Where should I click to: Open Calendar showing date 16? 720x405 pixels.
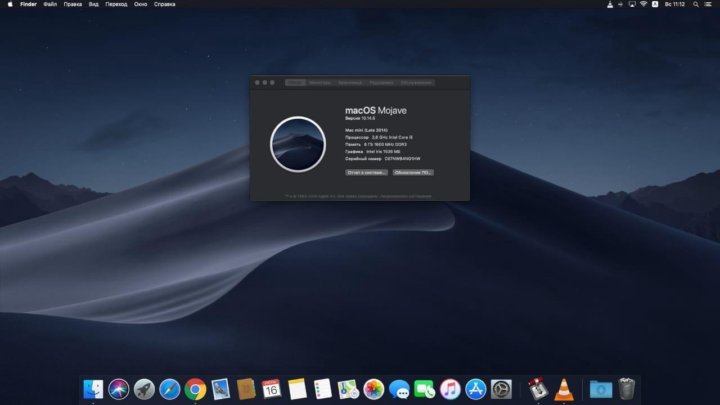click(271, 389)
